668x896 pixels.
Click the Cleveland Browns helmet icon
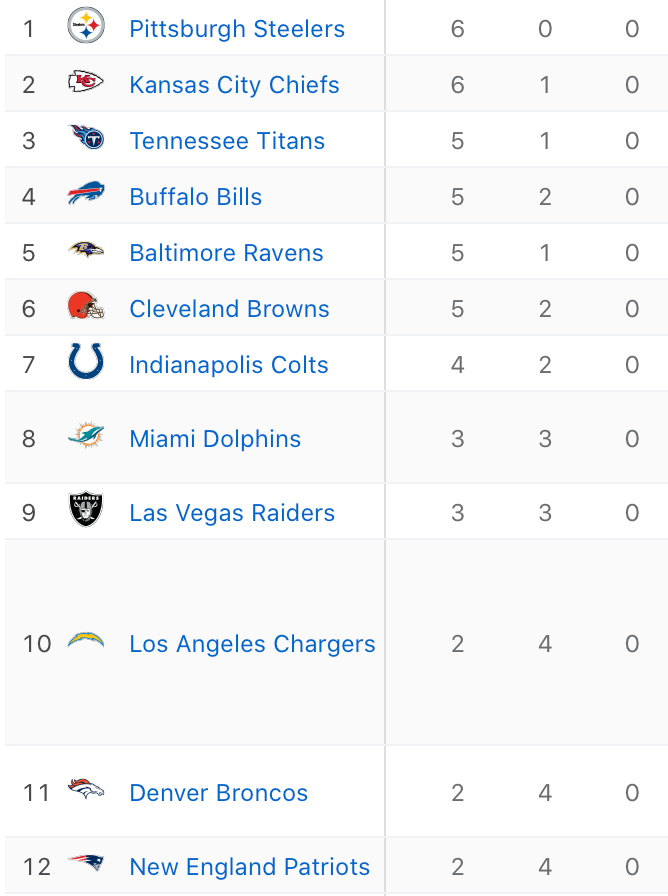point(86,306)
